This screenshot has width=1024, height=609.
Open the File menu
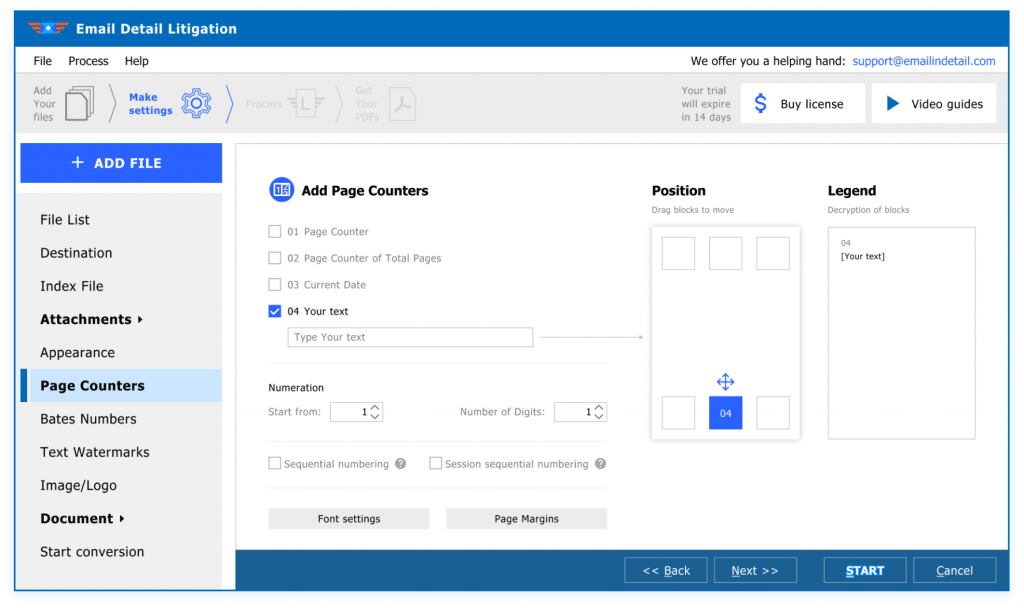click(x=42, y=61)
